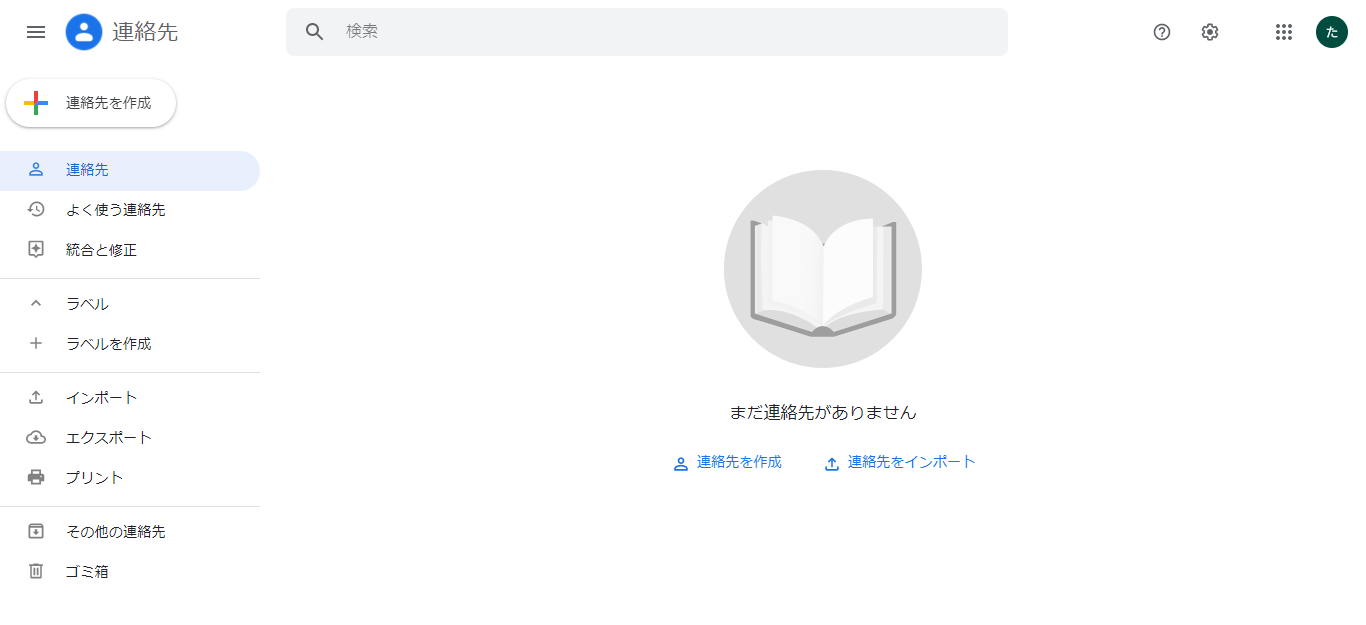Open the Google apps grid
Screen dimensions: 1366x625
tap(1284, 32)
